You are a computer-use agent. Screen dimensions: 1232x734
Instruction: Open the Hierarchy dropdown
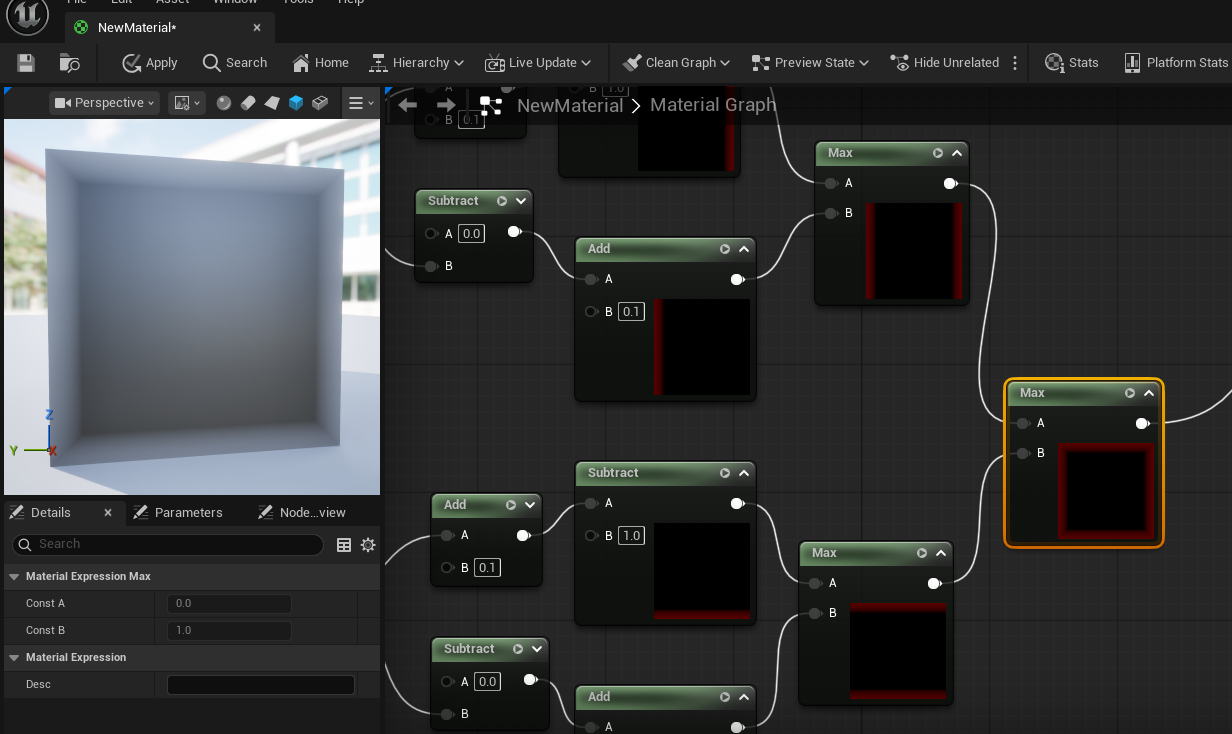pyautogui.click(x=417, y=62)
